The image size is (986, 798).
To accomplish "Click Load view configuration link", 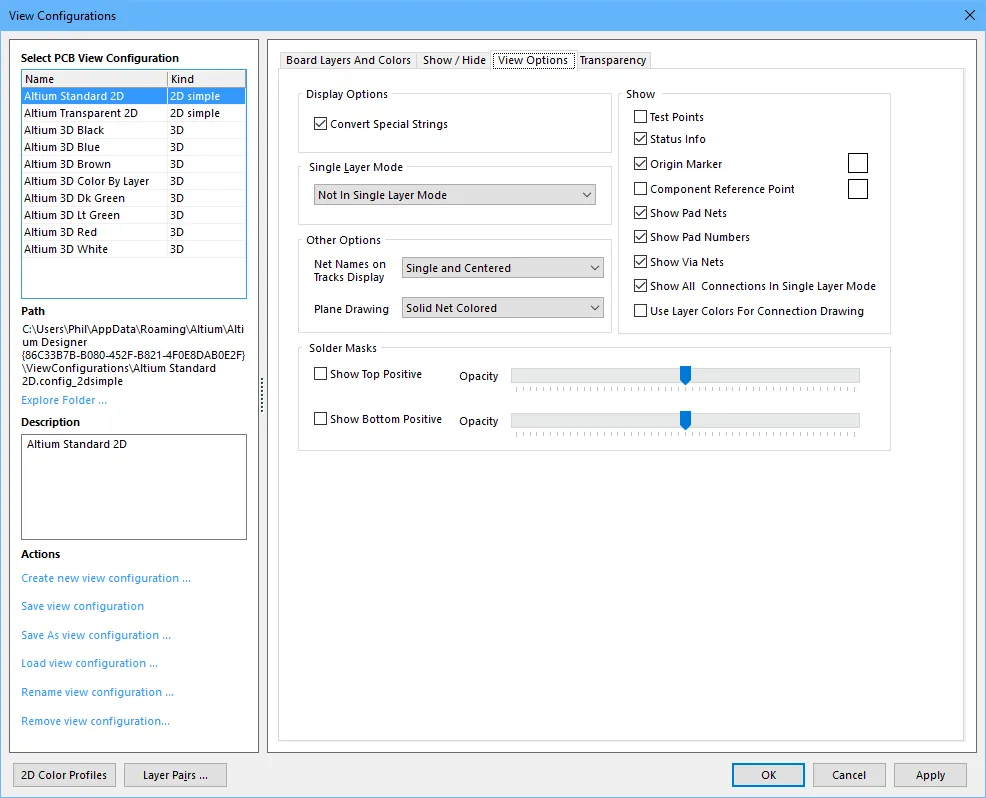I will coord(89,663).
